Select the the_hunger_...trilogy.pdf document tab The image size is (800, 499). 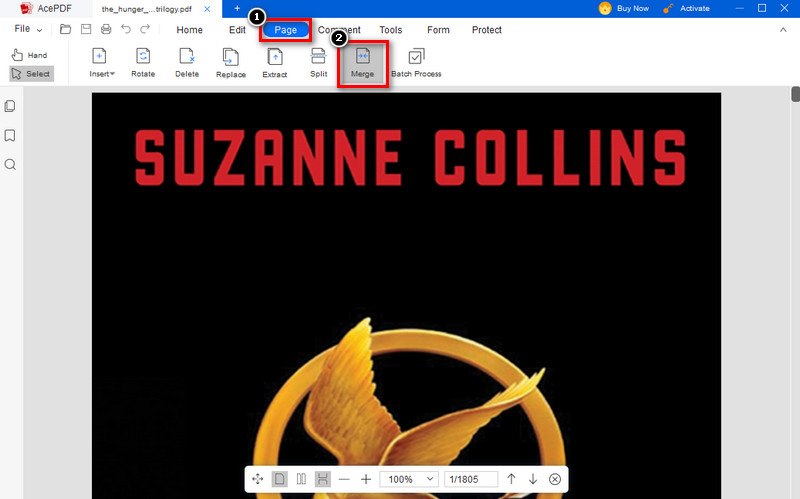(146, 9)
